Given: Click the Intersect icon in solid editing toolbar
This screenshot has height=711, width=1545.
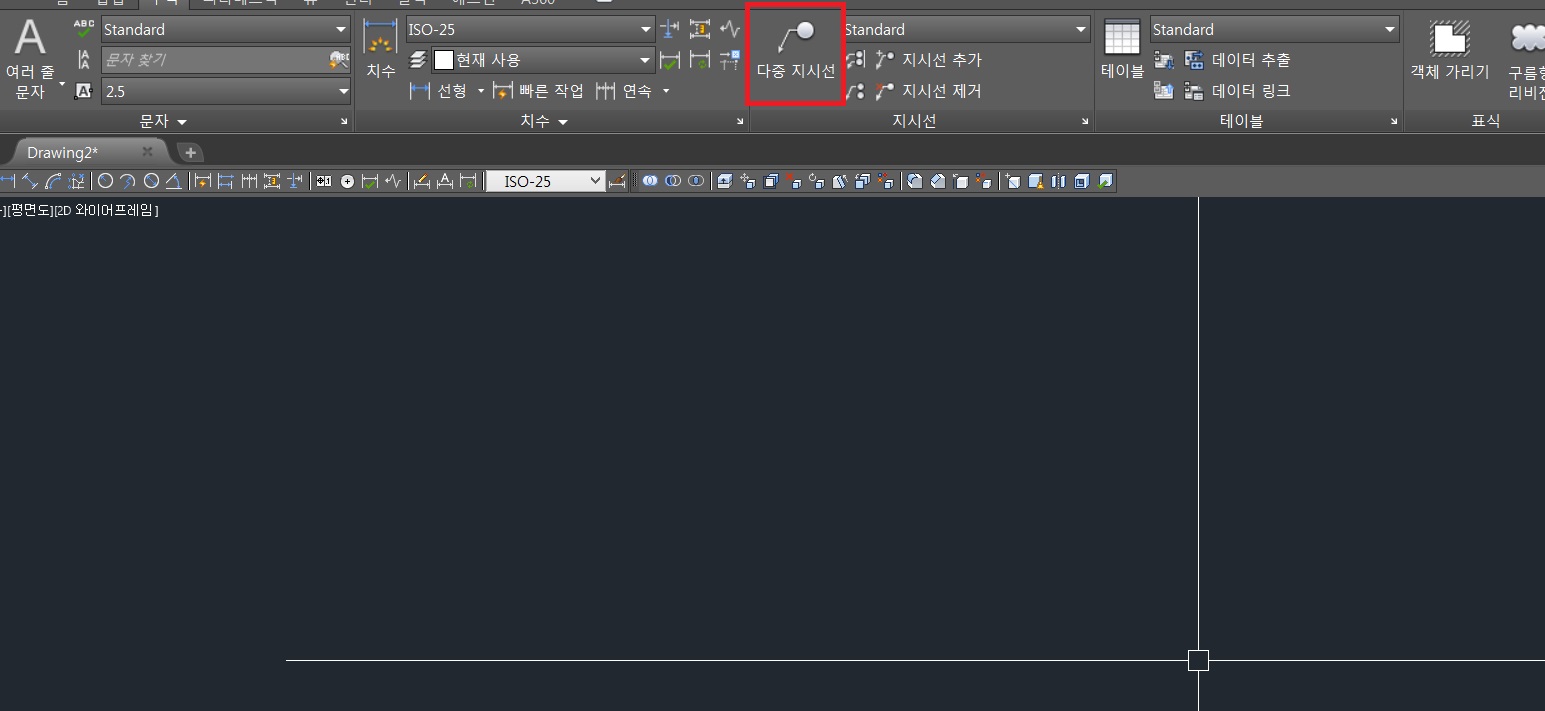Looking at the screenshot, I should [x=695, y=181].
